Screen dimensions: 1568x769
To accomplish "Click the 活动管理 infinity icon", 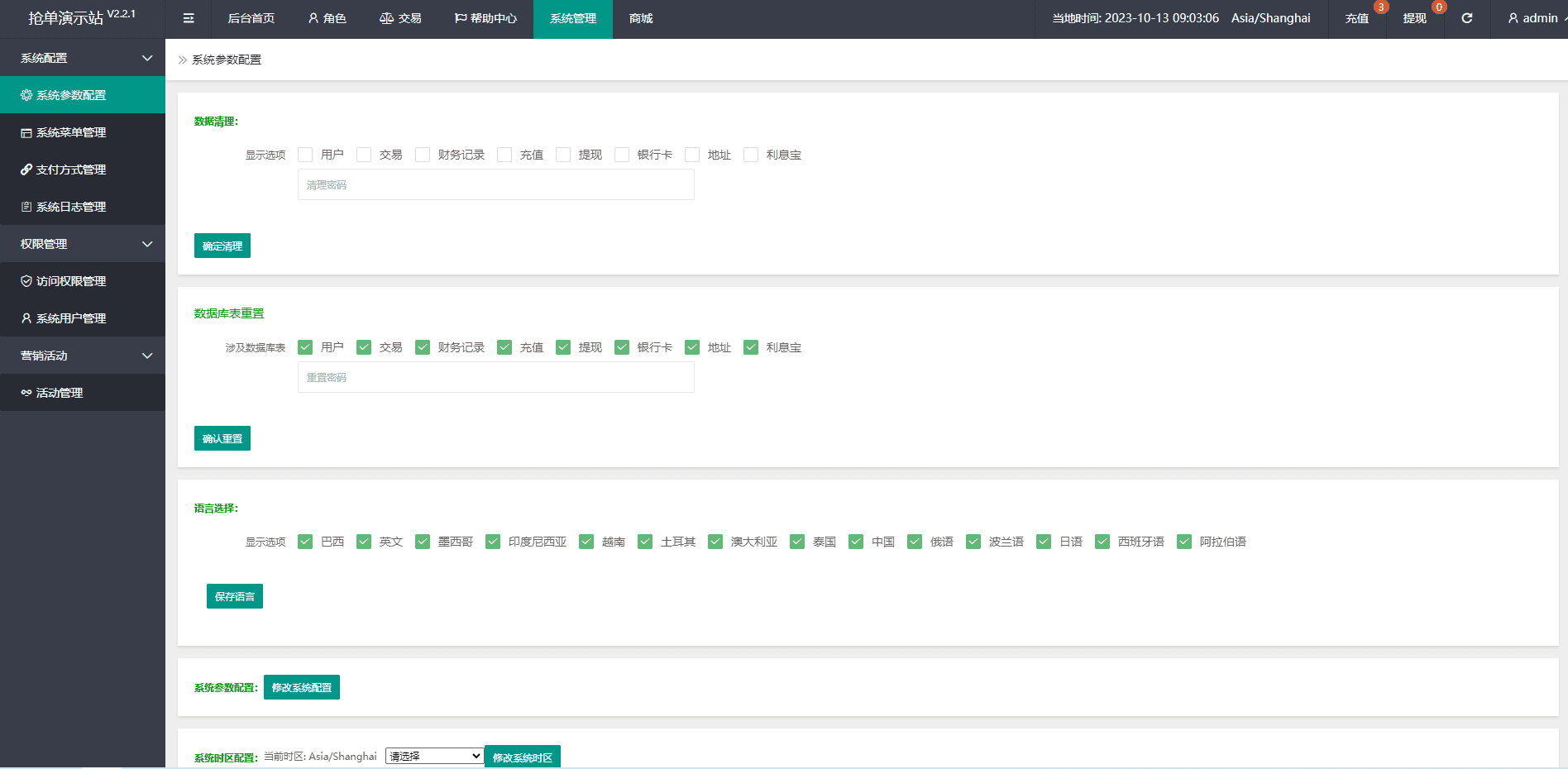I will (26, 393).
